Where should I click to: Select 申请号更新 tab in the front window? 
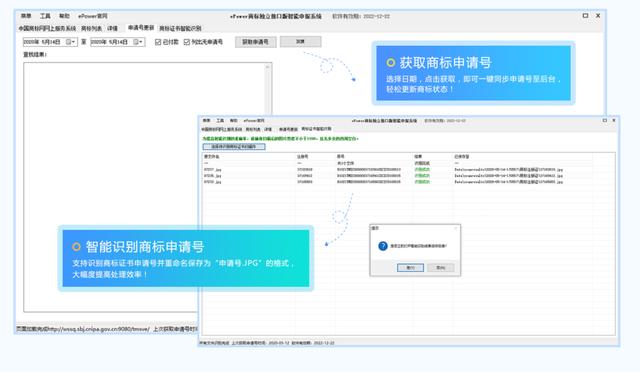(288, 129)
